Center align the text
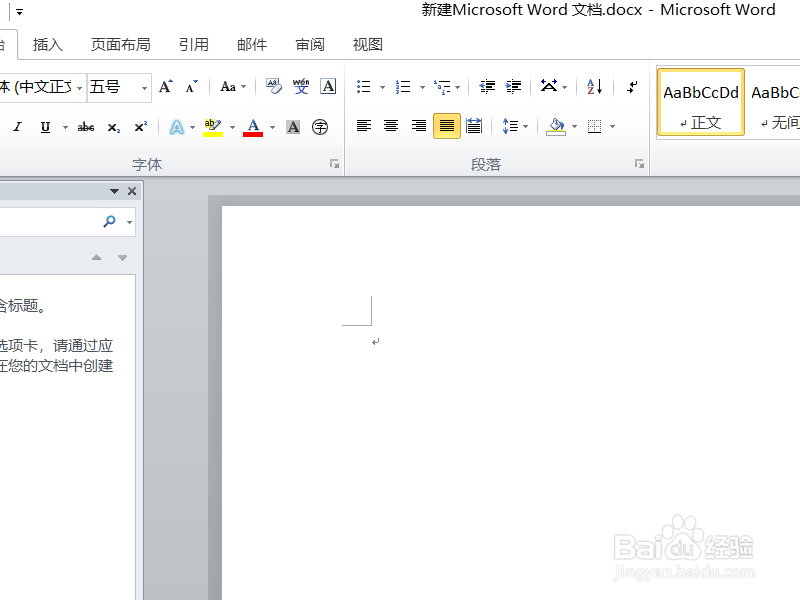The width and height of the screenshot is (800, 600). pos(391,126)
